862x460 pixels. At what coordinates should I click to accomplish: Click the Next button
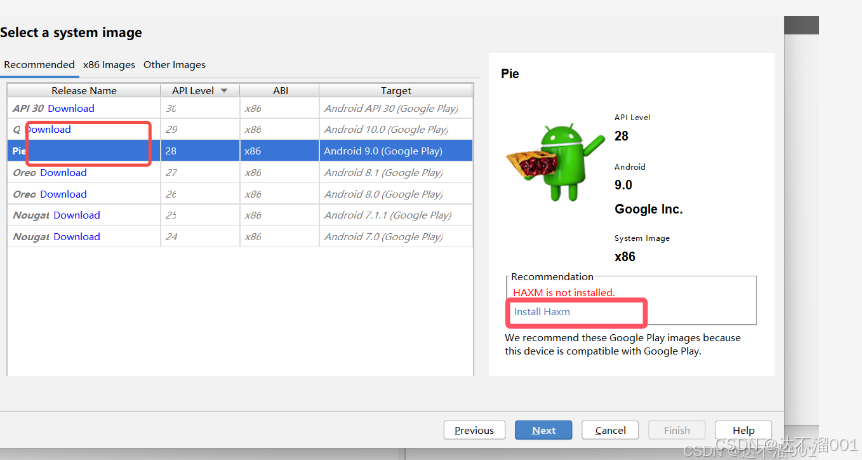544,430
